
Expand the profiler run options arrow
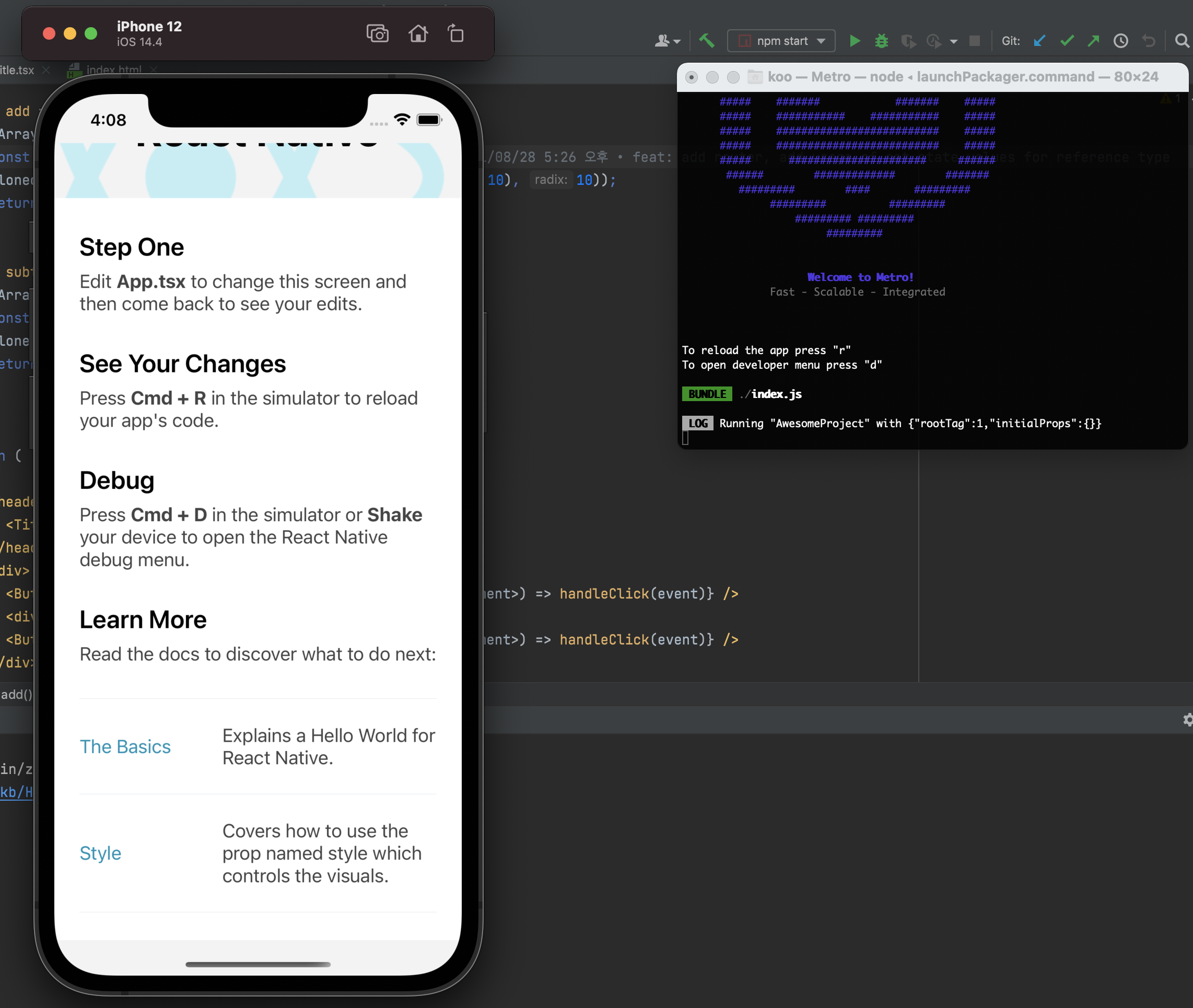pyautogui.click(x=954, y=42)
